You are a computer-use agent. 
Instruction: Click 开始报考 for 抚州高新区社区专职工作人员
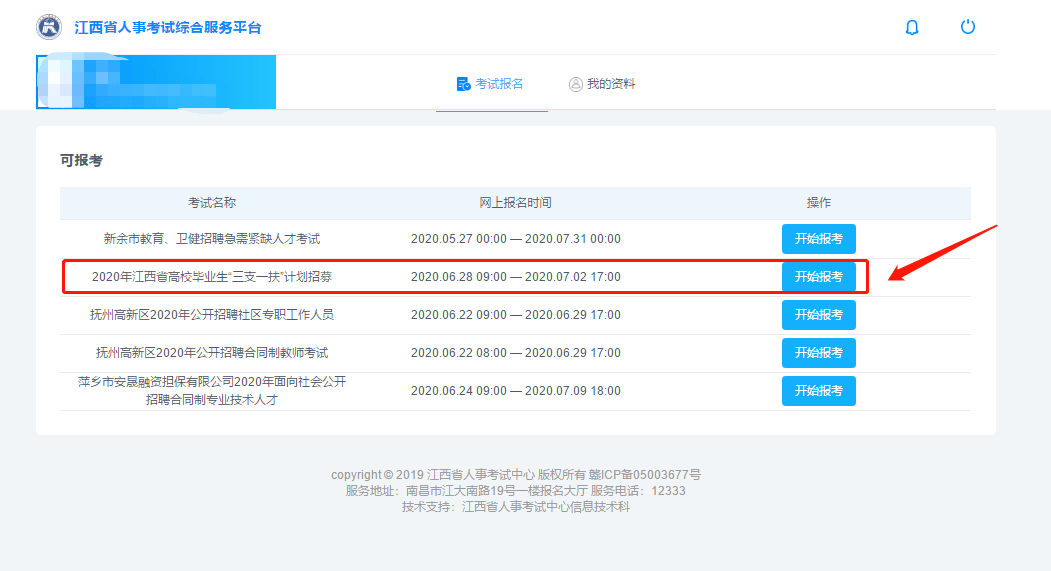coord(818,315)
